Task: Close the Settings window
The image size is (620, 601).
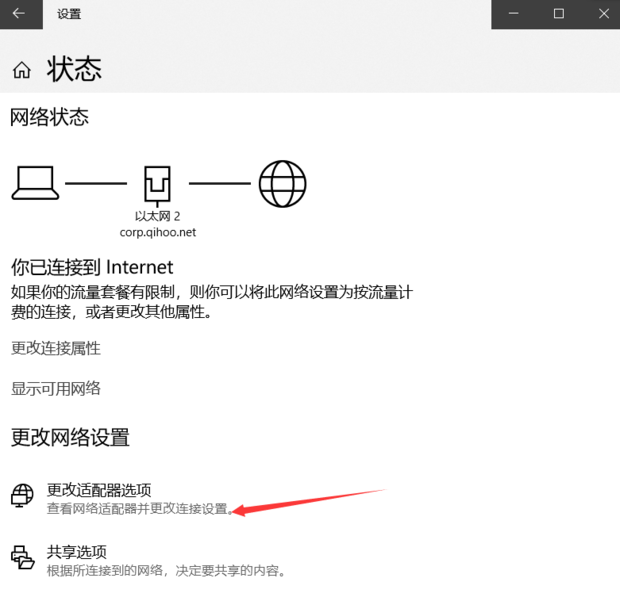Action: tap(603, 14)
